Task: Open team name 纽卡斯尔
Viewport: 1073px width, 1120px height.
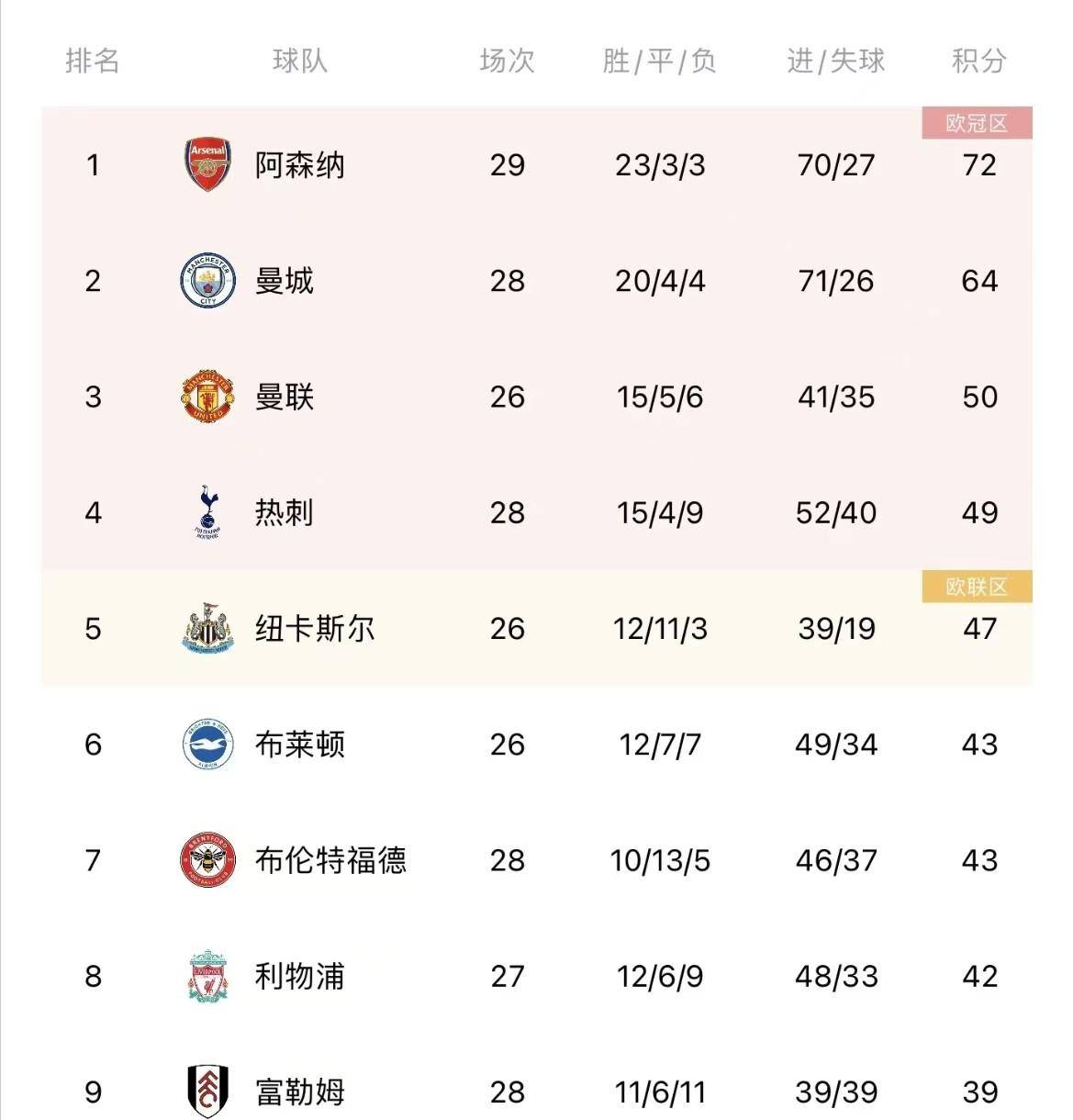Action: pos(315,629)
